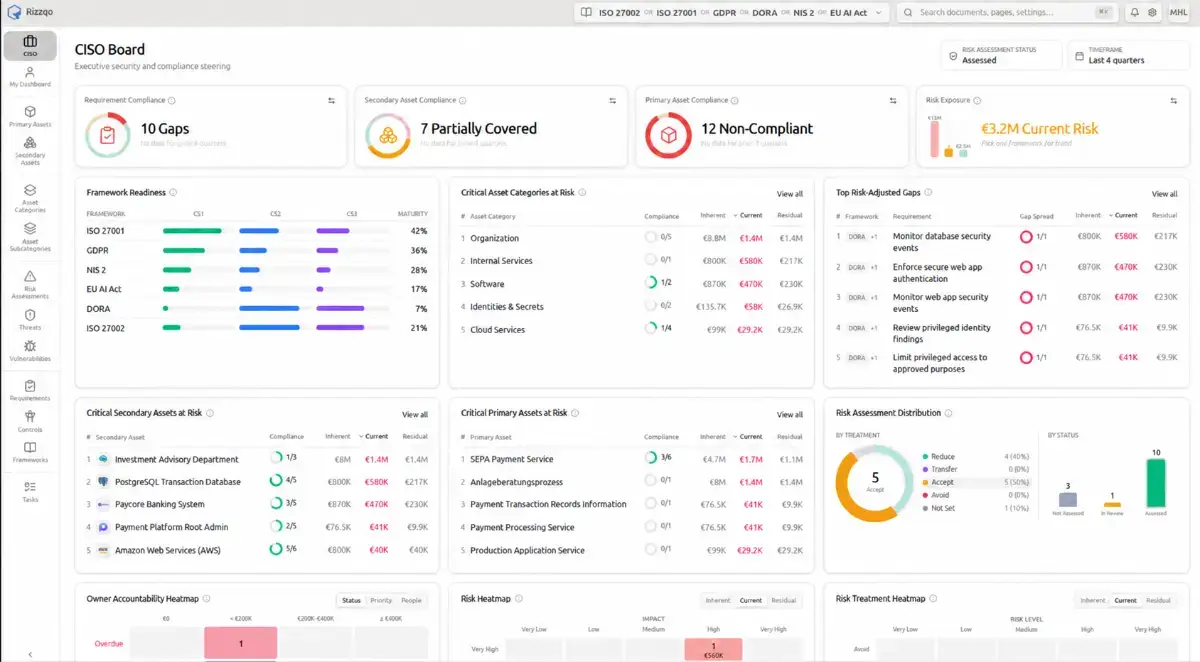Open Identities & Secrets category row
Viewport: 1200px width, 662px height.
[632, 307]
